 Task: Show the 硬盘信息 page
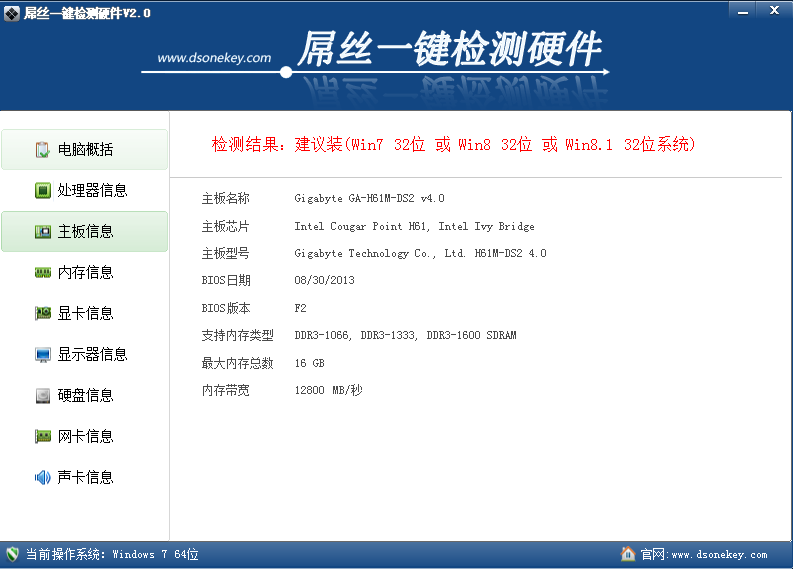pyautogui.click(x=85, y=395)
